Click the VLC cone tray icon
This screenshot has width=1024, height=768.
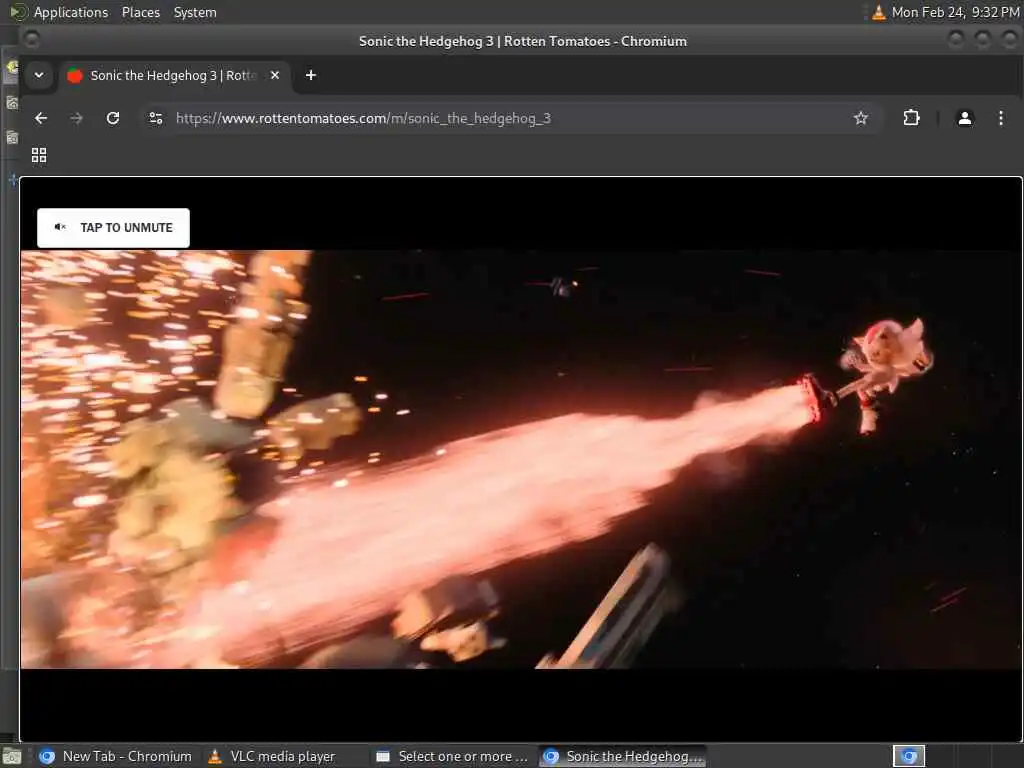coord(879,12)
